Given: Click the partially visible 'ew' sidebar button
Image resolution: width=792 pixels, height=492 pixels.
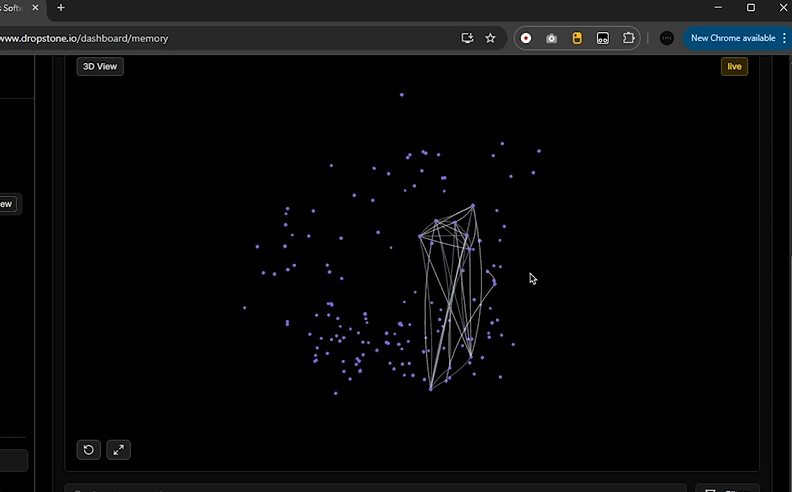Looking at the screenshot, I should tap(7, 204).
